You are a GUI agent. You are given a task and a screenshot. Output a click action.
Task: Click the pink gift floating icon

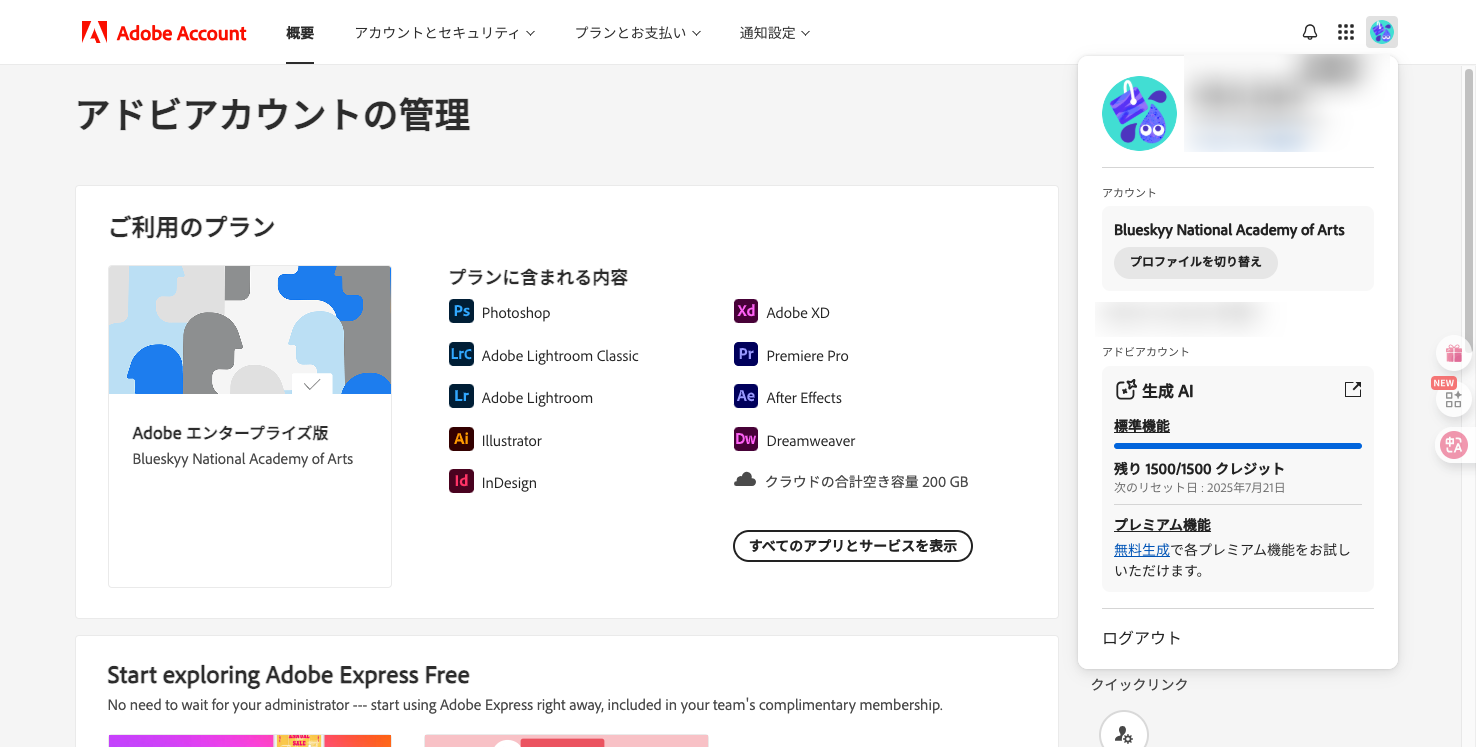point(1452,353)
